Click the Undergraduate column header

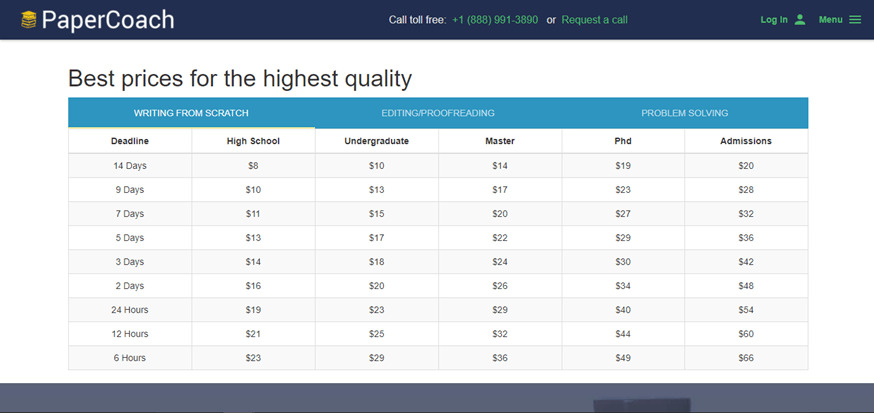point(377,142)
